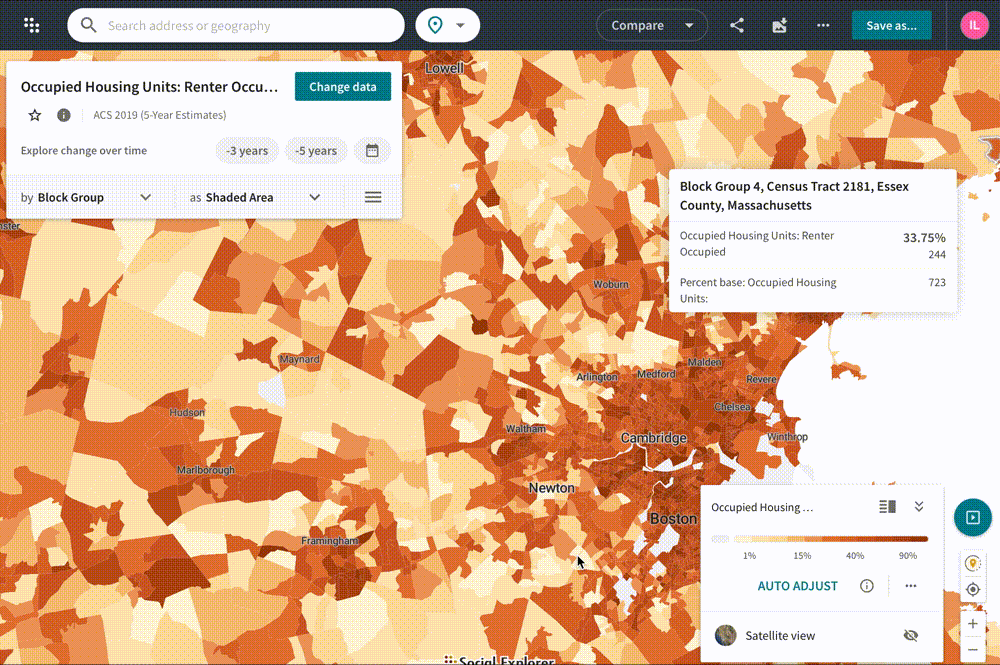The height and width of the screenshot is (665, 1000).
Task: Open the data panel hamburger menu
Action: (373, 198)
